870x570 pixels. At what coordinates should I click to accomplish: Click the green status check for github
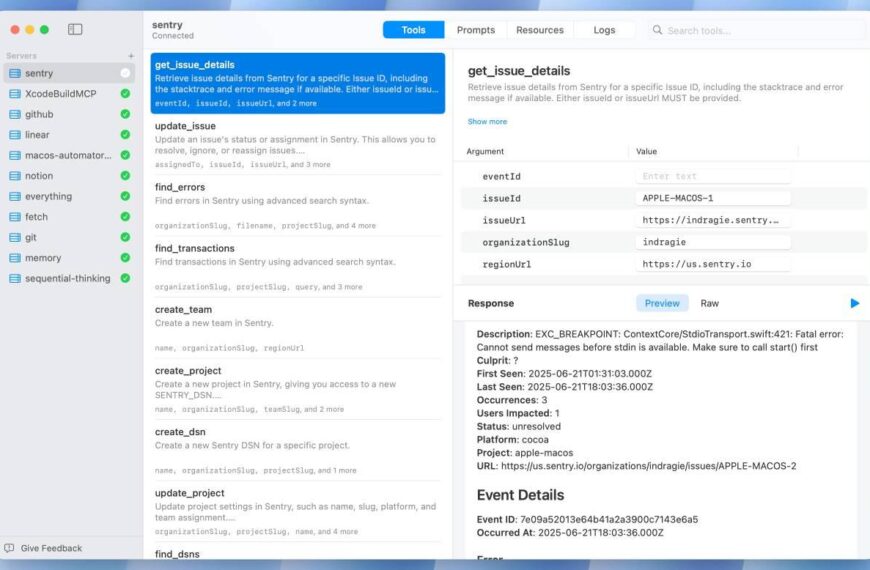coord(125,114)
